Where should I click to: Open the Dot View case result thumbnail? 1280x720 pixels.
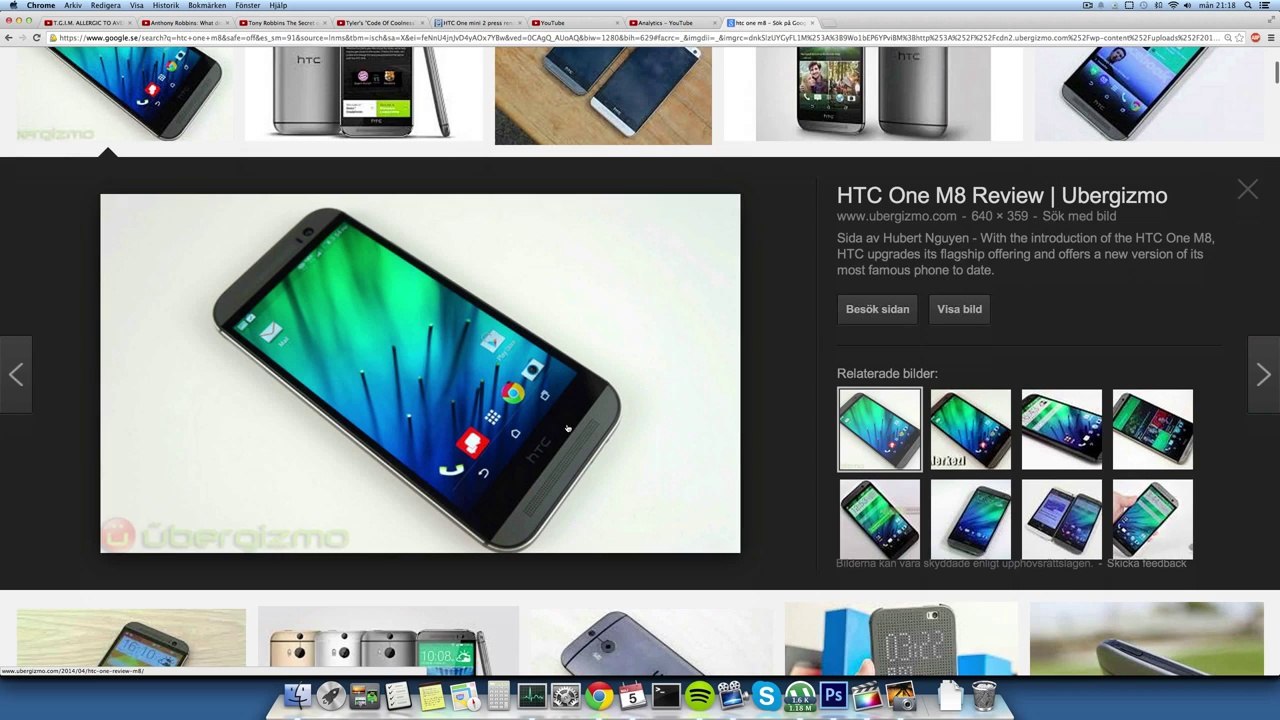901,639
